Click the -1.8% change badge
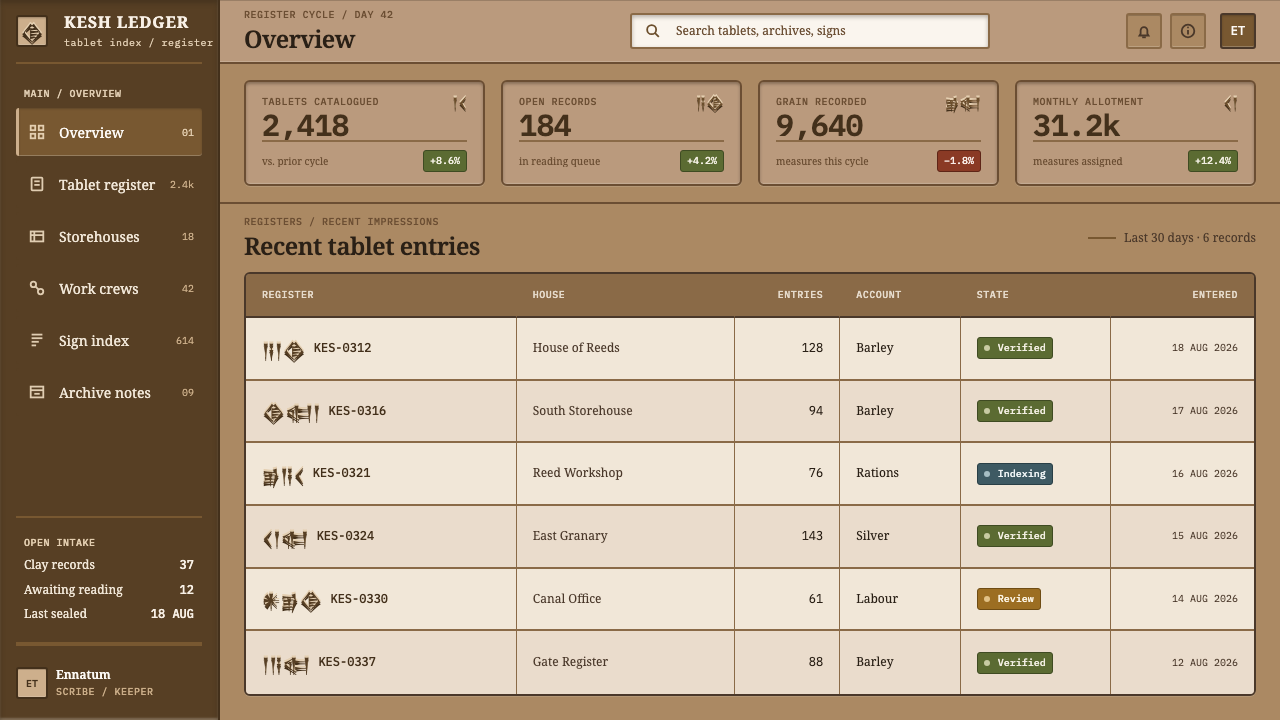 pos(959,161)
